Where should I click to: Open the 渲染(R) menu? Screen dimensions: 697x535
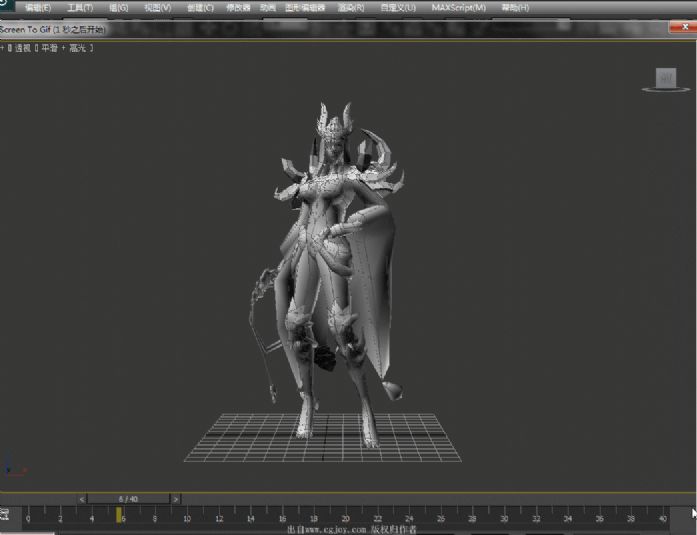pos(351,8)
